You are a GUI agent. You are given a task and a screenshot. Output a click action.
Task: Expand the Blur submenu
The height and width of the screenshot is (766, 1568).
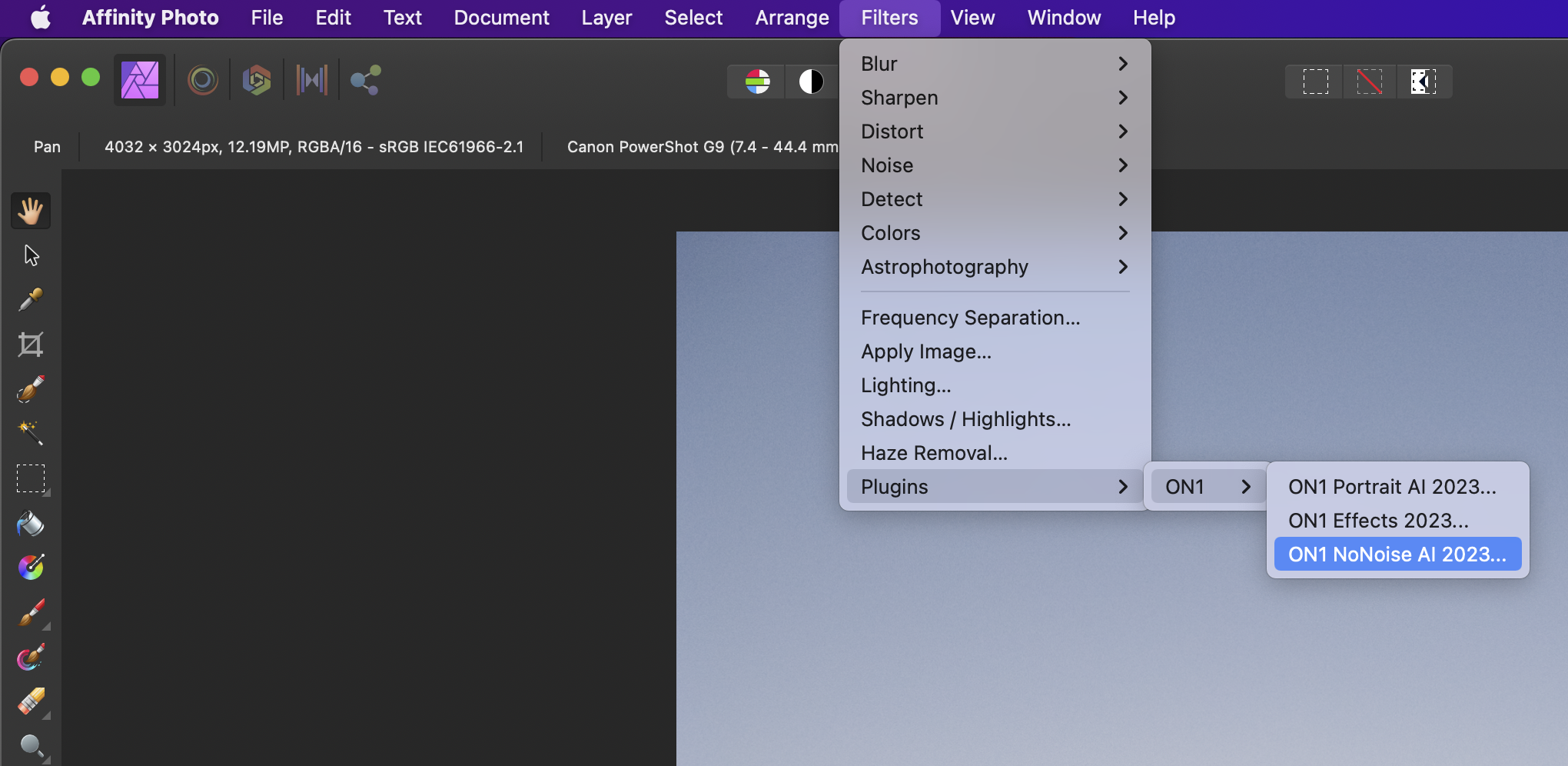point(995,64)
